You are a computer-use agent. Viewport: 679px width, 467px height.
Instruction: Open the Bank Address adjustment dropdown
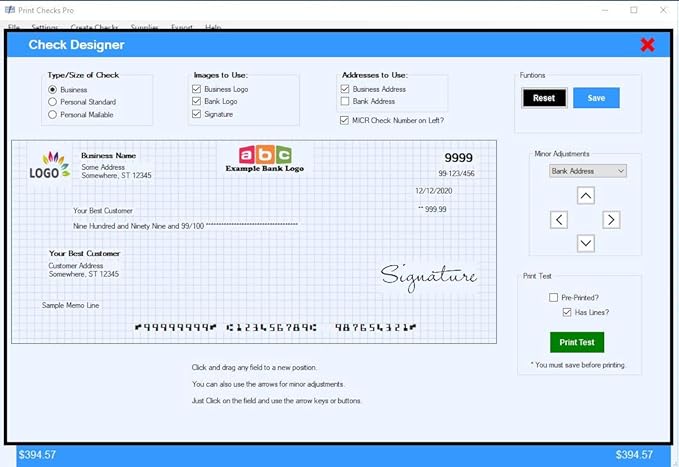pyautogui.click(x=588, y=171)
